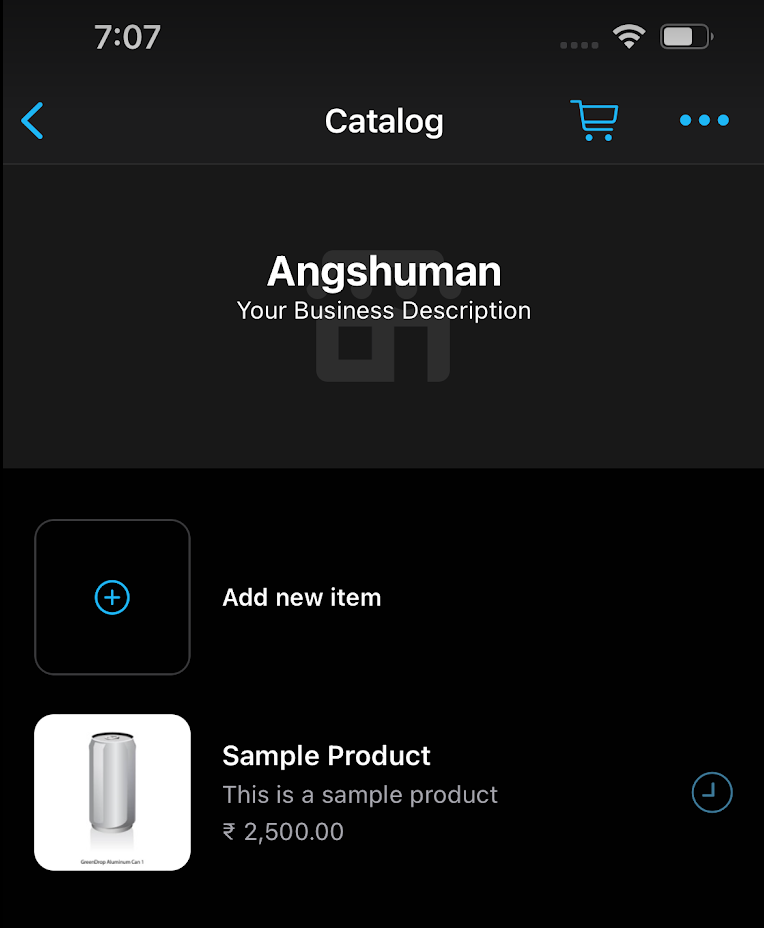Tap the clock icon beside Sample Product
The width and height of the screenshot is (764, 928).
(712, 793)
